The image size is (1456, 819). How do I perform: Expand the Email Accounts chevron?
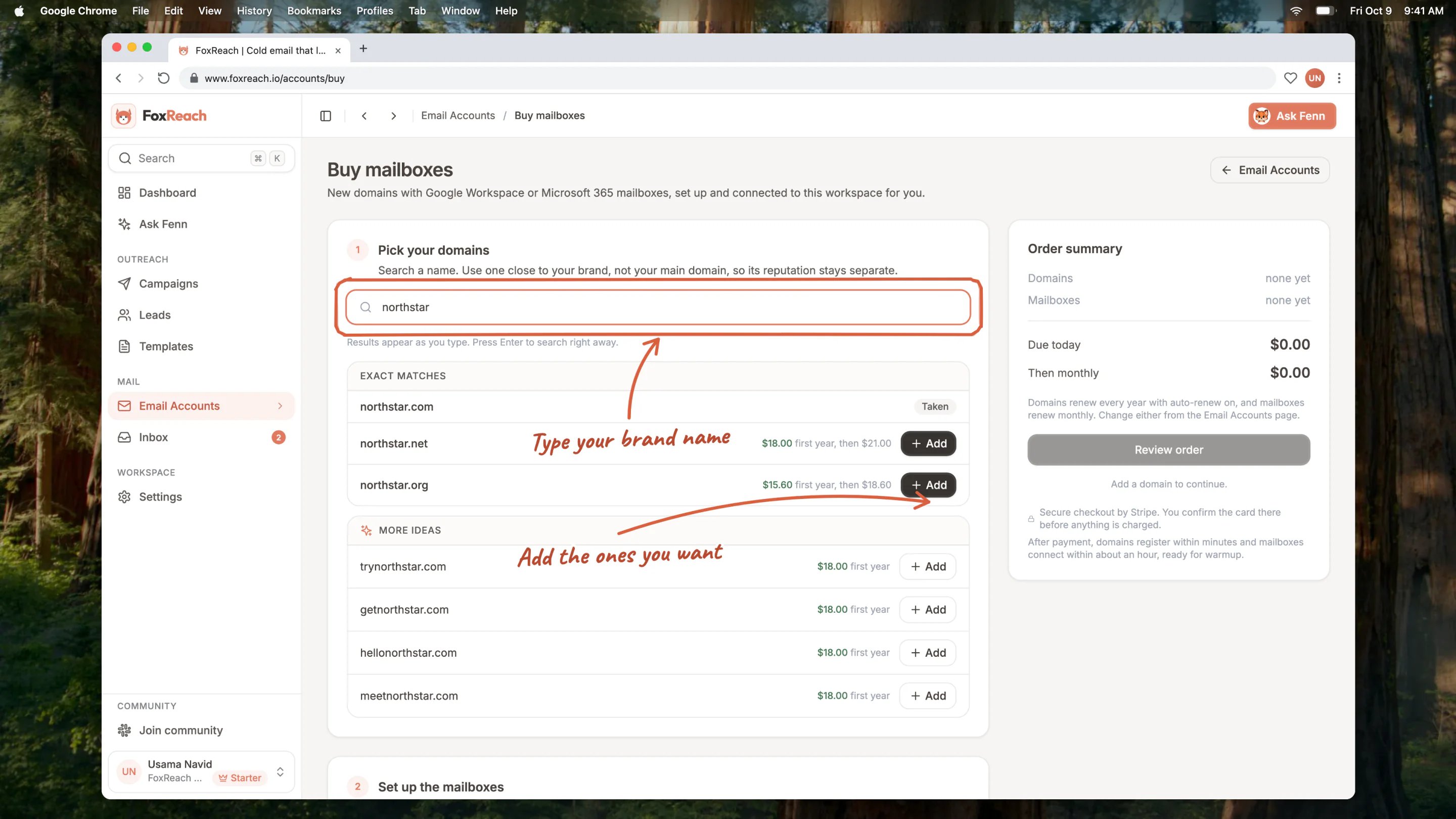pos(281,406)
